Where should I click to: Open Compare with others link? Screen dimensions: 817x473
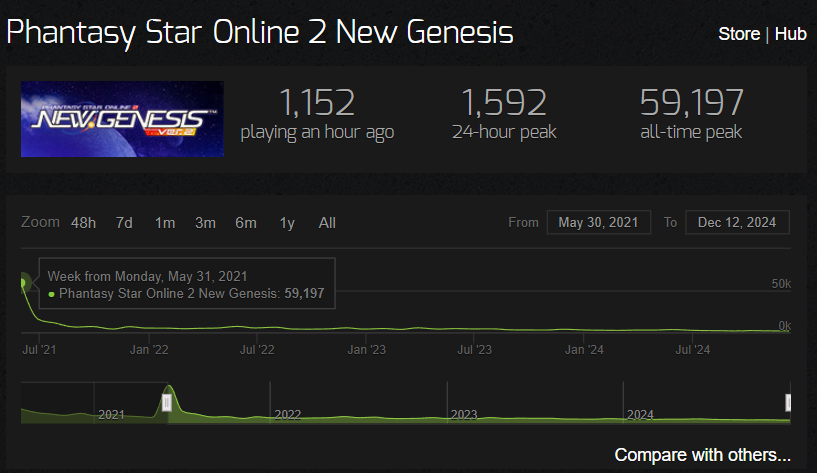702,455
